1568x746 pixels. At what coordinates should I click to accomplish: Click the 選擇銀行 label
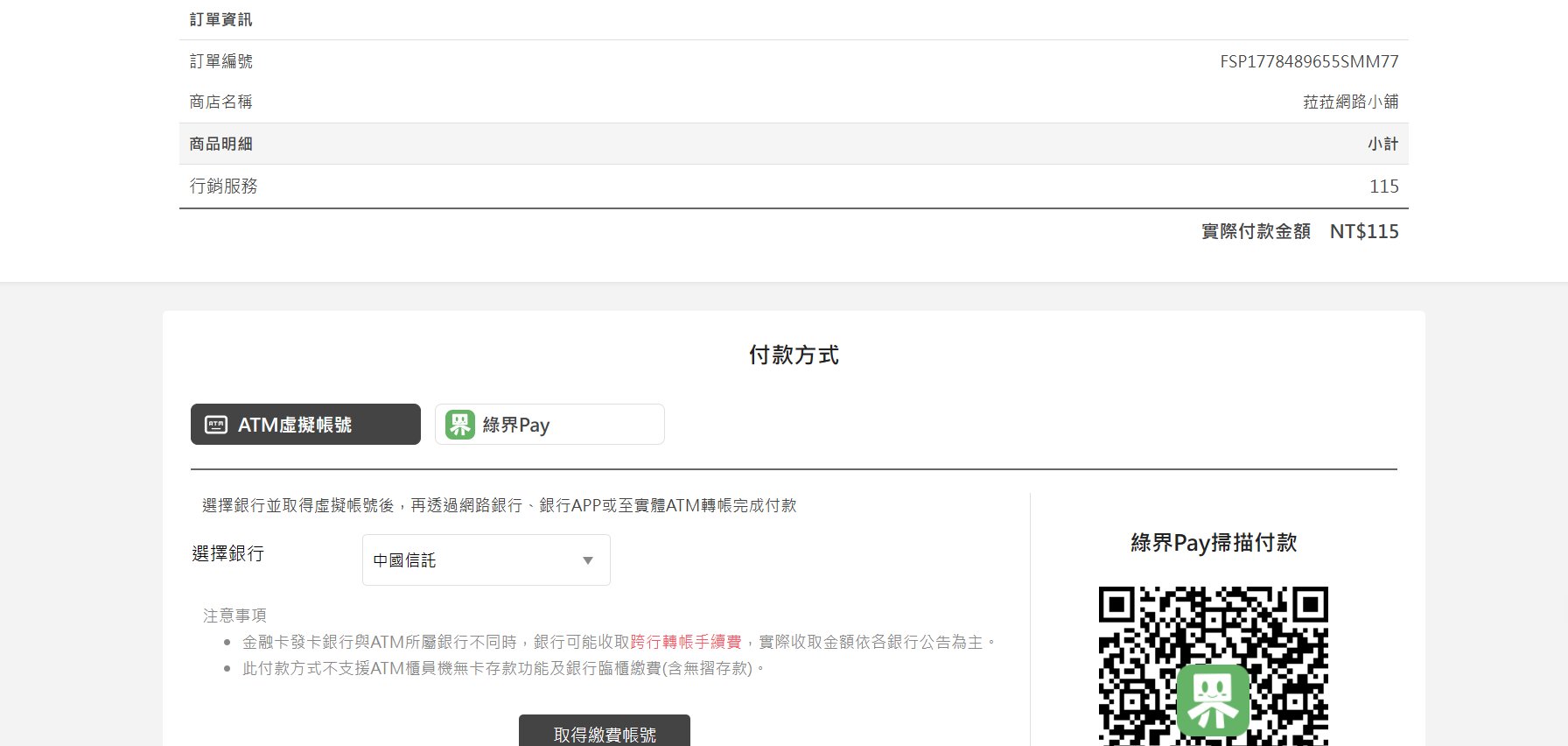click(227, 553)
